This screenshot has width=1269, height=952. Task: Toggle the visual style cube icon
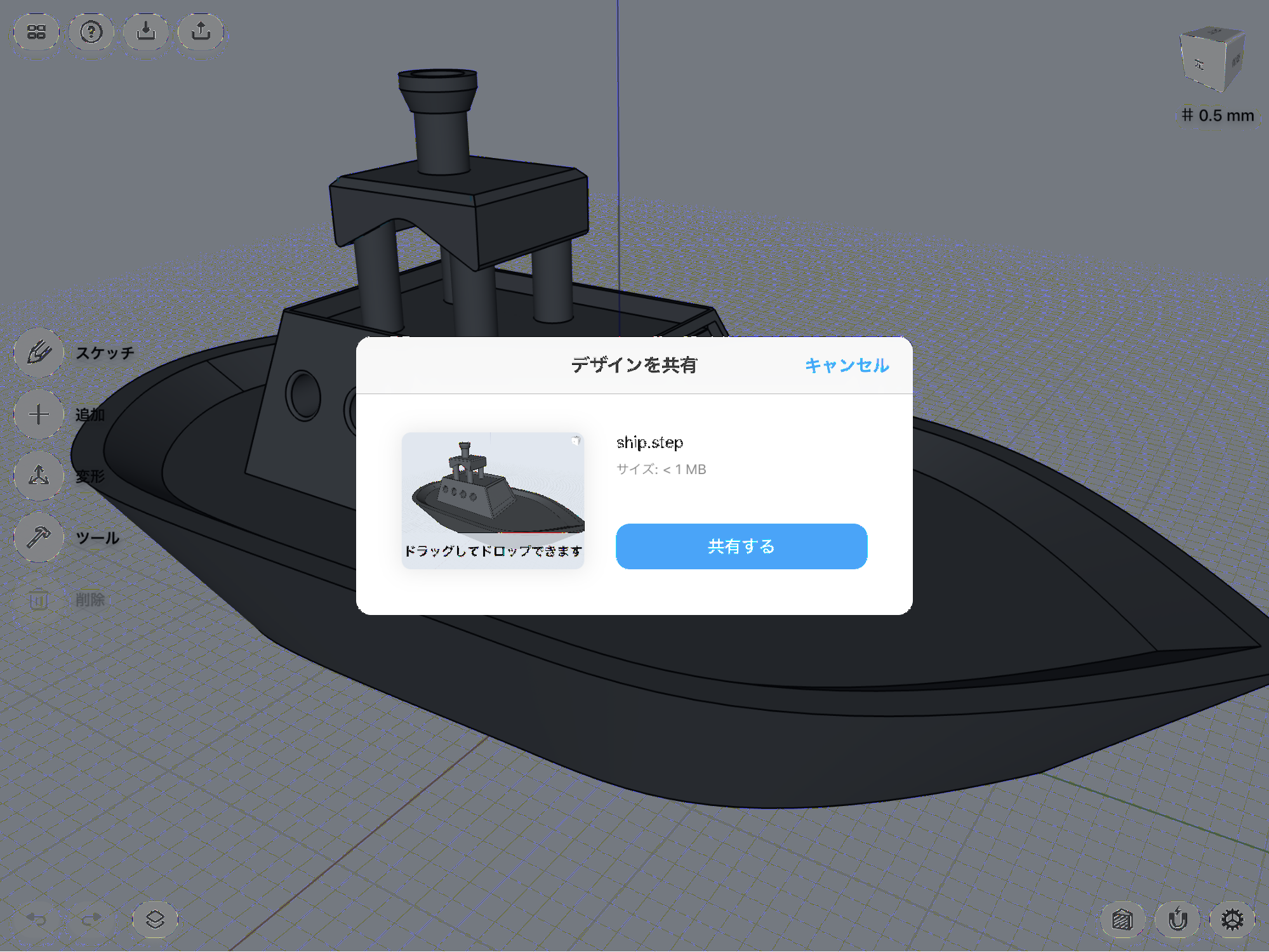pyautogui.click(x=1122, y=919)
